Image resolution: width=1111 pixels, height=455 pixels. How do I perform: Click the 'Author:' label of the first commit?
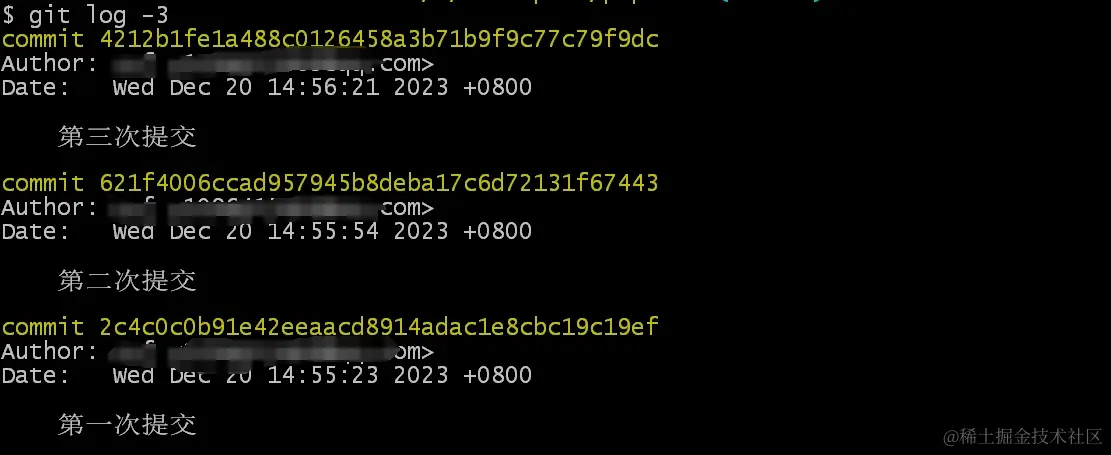50,64
